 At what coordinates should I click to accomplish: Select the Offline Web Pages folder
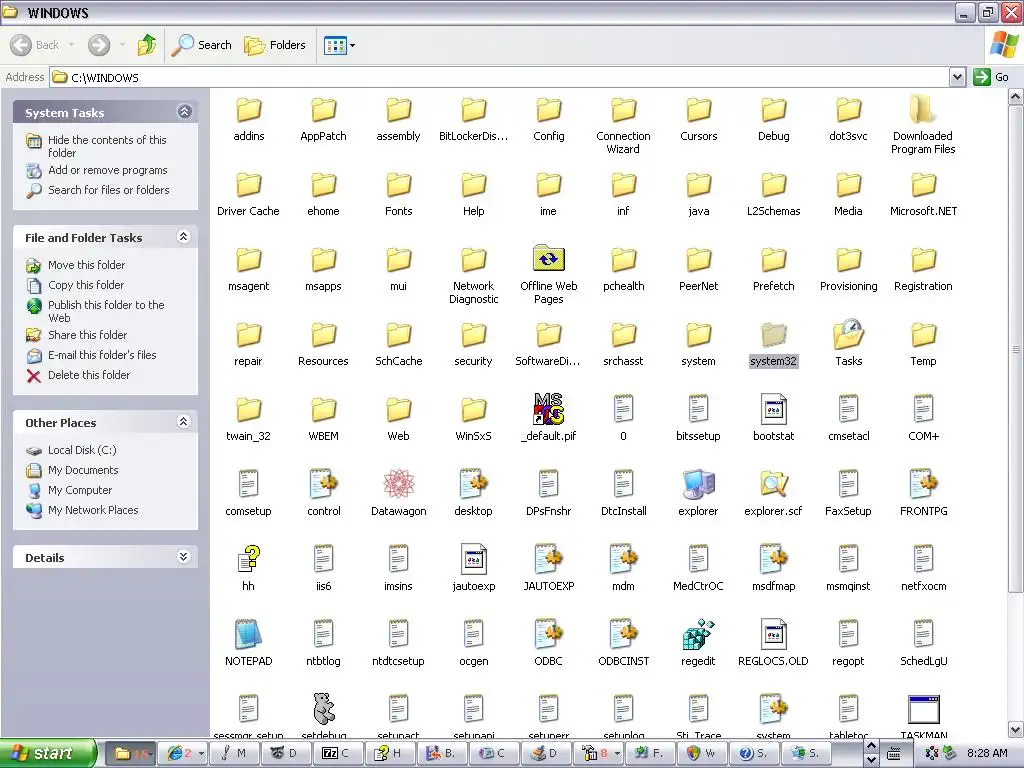549,259
